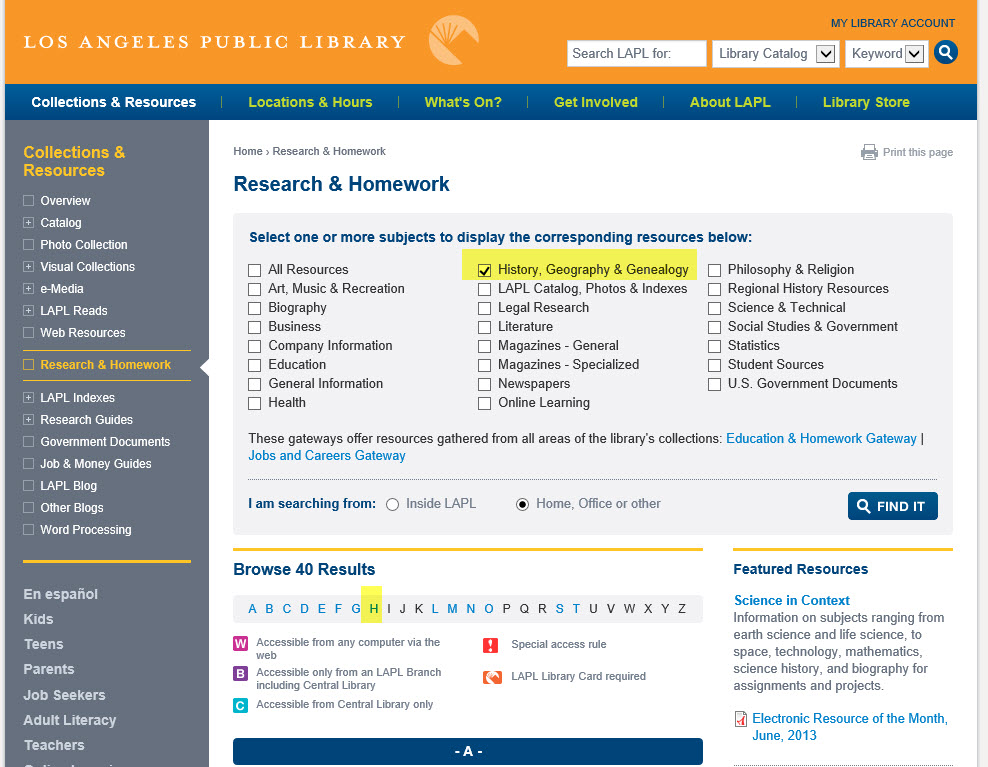Image resolution: width=988 pixels, height=767 pixels.
Task: Click the teal C Central Library legend icon
Action: pyautogui.click(x=240, y=705)
